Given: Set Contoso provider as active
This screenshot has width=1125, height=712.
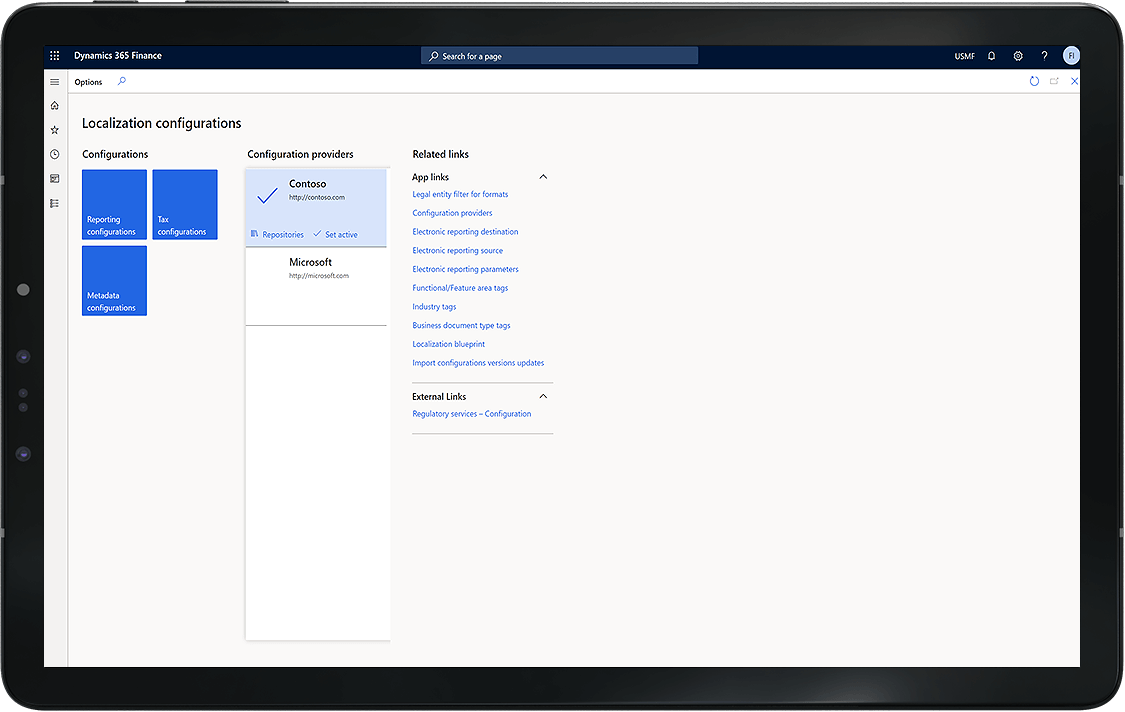Looking at the screenshot, I should 335,235.
